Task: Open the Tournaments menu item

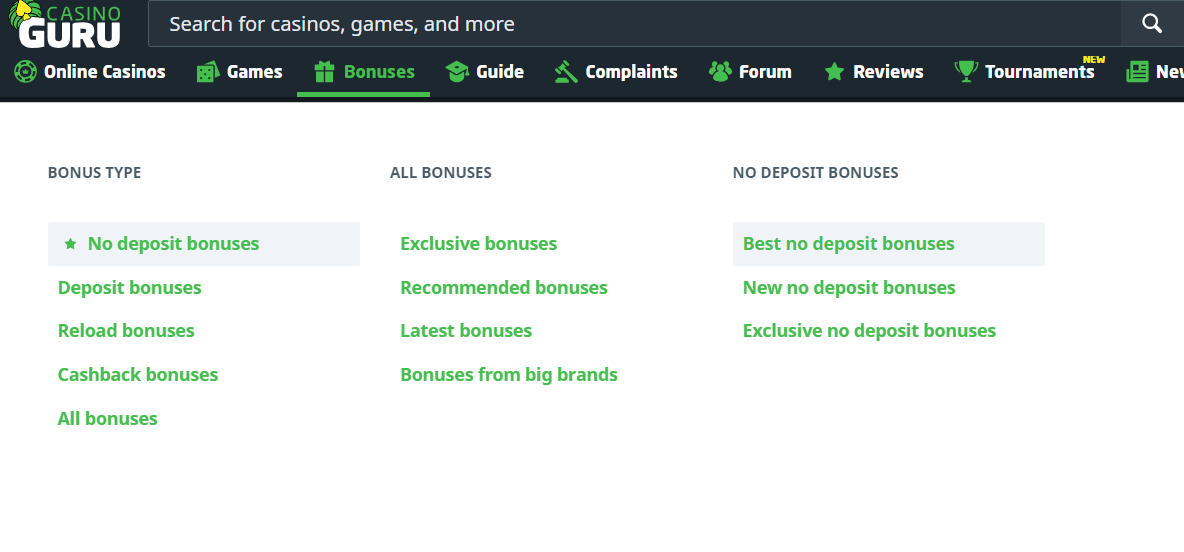Action: pos(1039,72)
